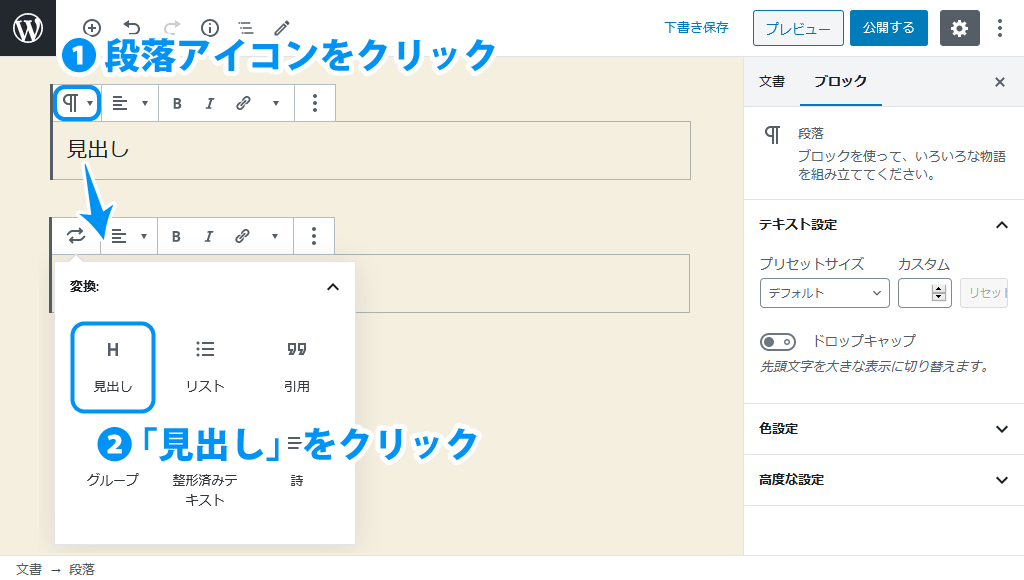Click the リセット reset button

pos(984,293)
